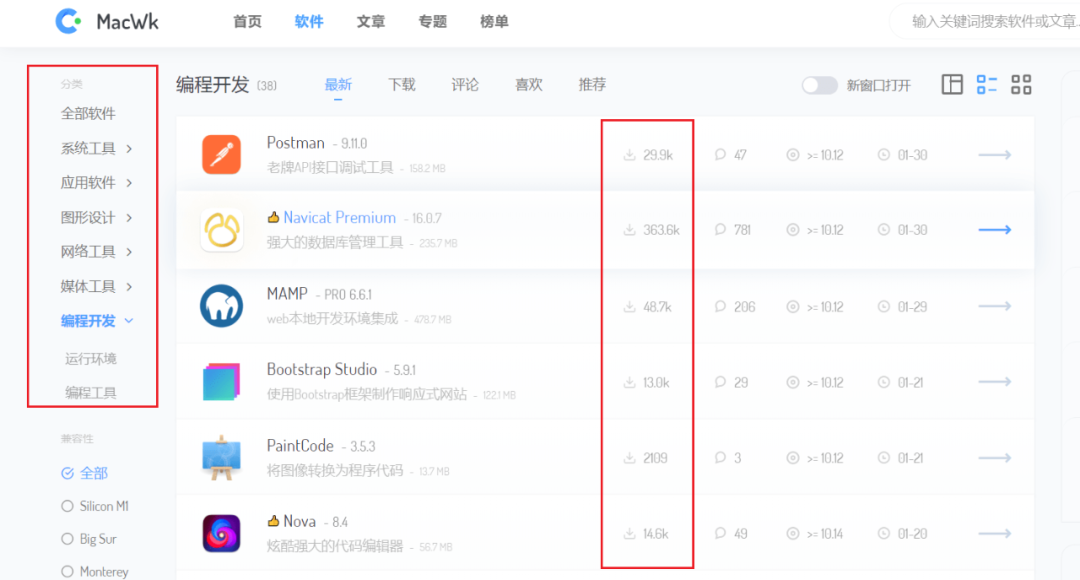This screenshot has width=1080, height=580.
Task: Click the PaintCode easel icon
Action: click(x=222, y=457)
